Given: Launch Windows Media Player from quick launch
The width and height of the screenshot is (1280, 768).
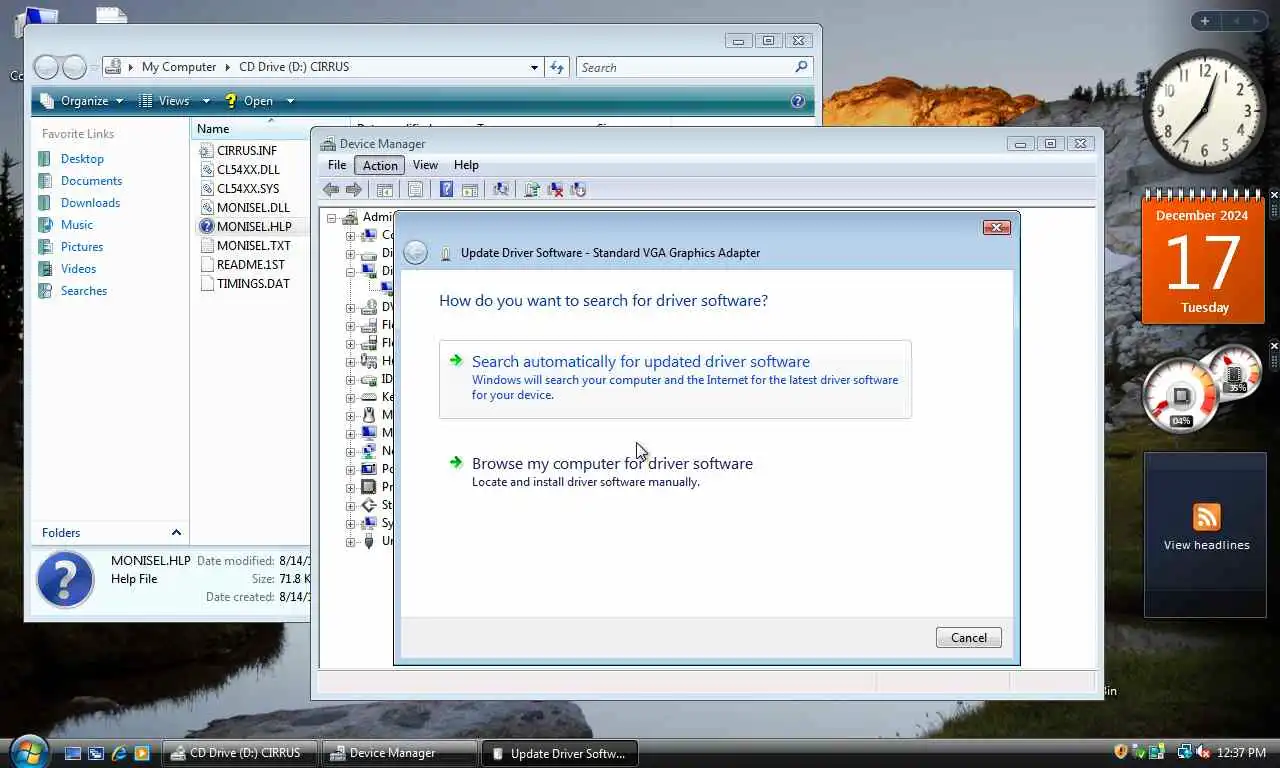Looking at the screenshot, I should [x=142, y=753].
